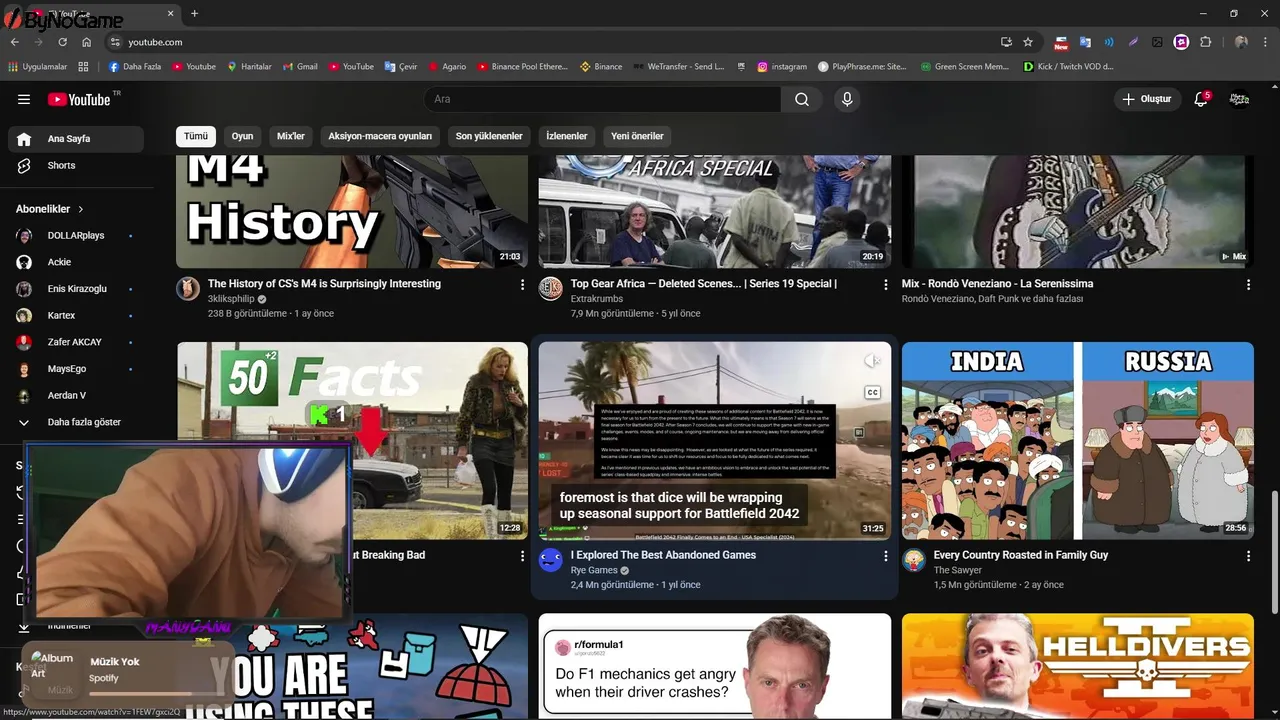The height and width of the screenshot is (720, 1280).
Task: Open the Chrome three-dot menu
Action: (1265, 42)
